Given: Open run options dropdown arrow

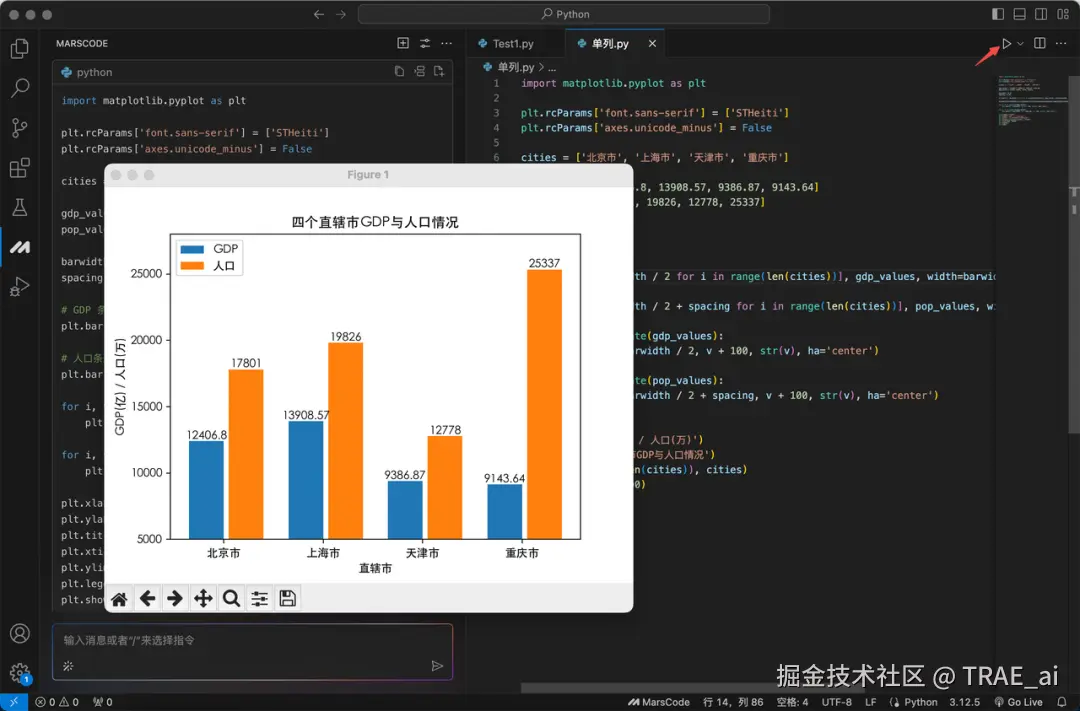Looking at the screenshot, I should click(1021, 43).
